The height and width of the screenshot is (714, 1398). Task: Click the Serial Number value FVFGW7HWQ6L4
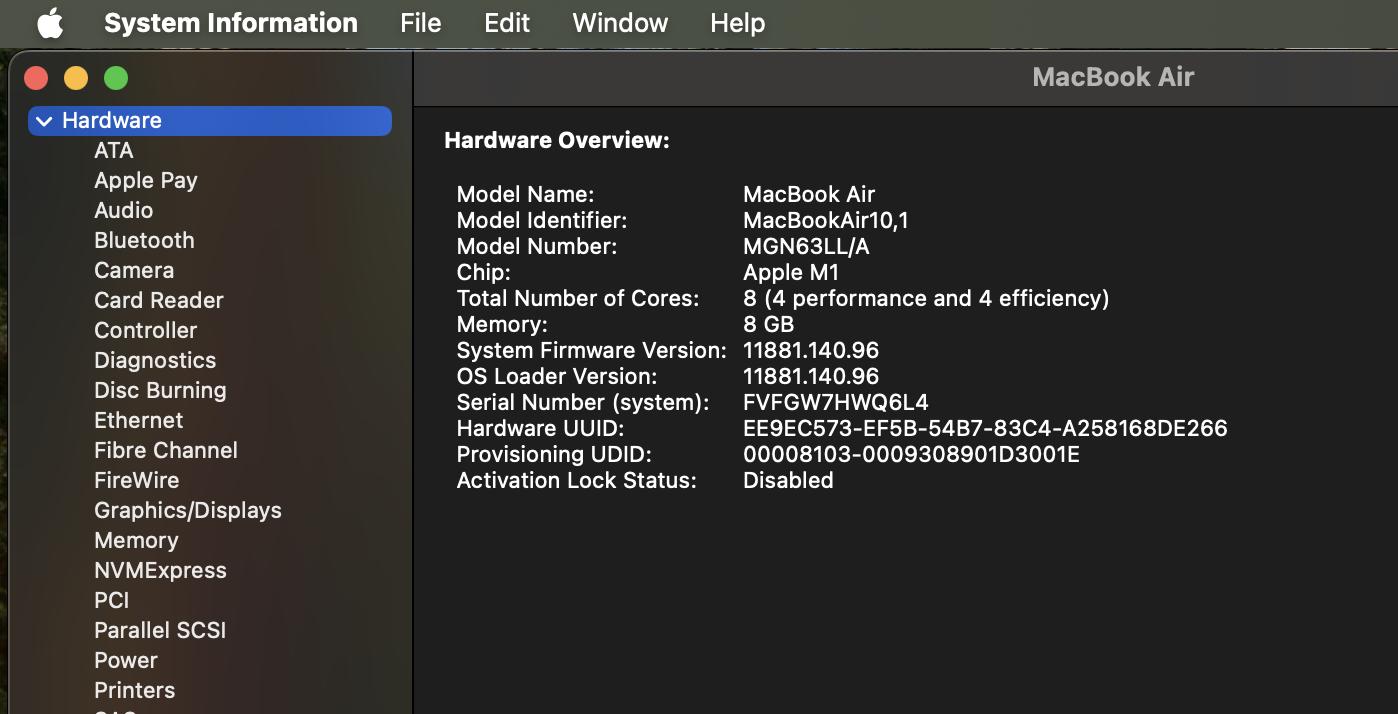[x=835, y=402]
